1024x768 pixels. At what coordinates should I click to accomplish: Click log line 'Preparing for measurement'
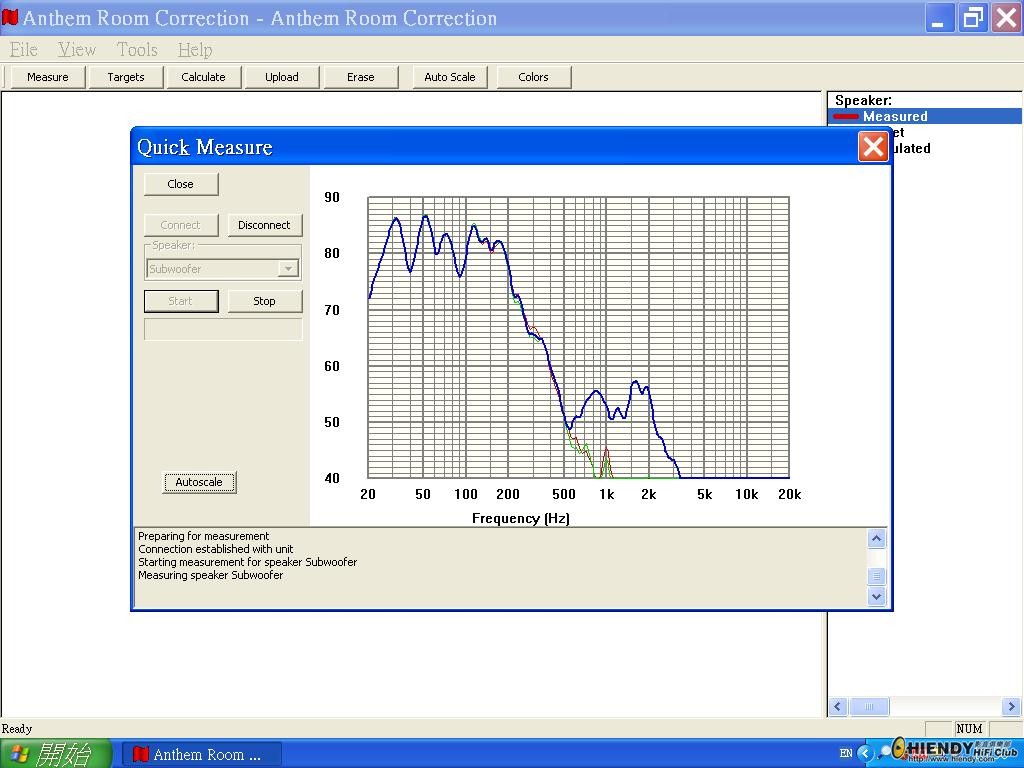[x=203, y=536]
